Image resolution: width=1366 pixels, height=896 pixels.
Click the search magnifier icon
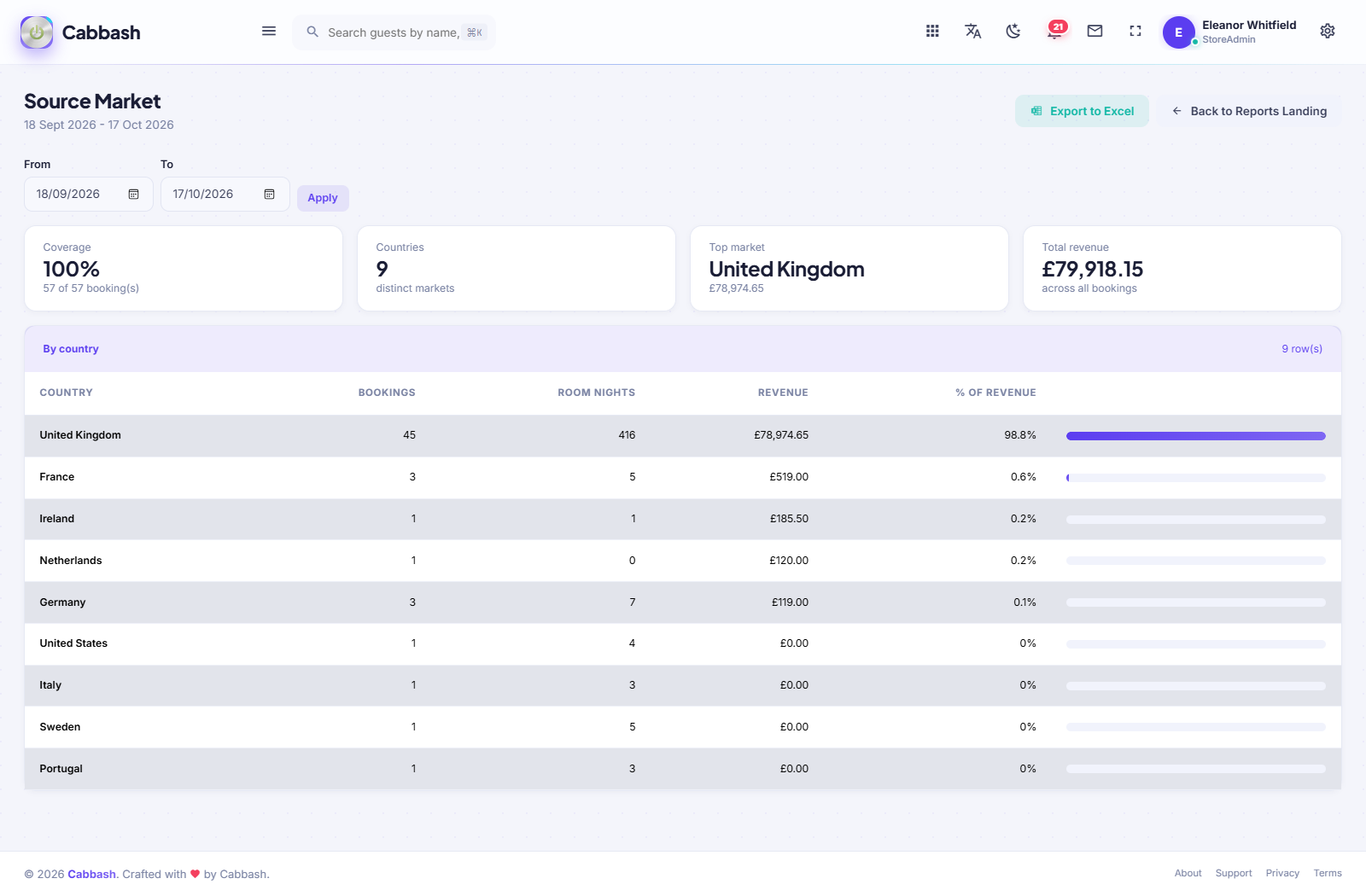[x=312, y=32]
